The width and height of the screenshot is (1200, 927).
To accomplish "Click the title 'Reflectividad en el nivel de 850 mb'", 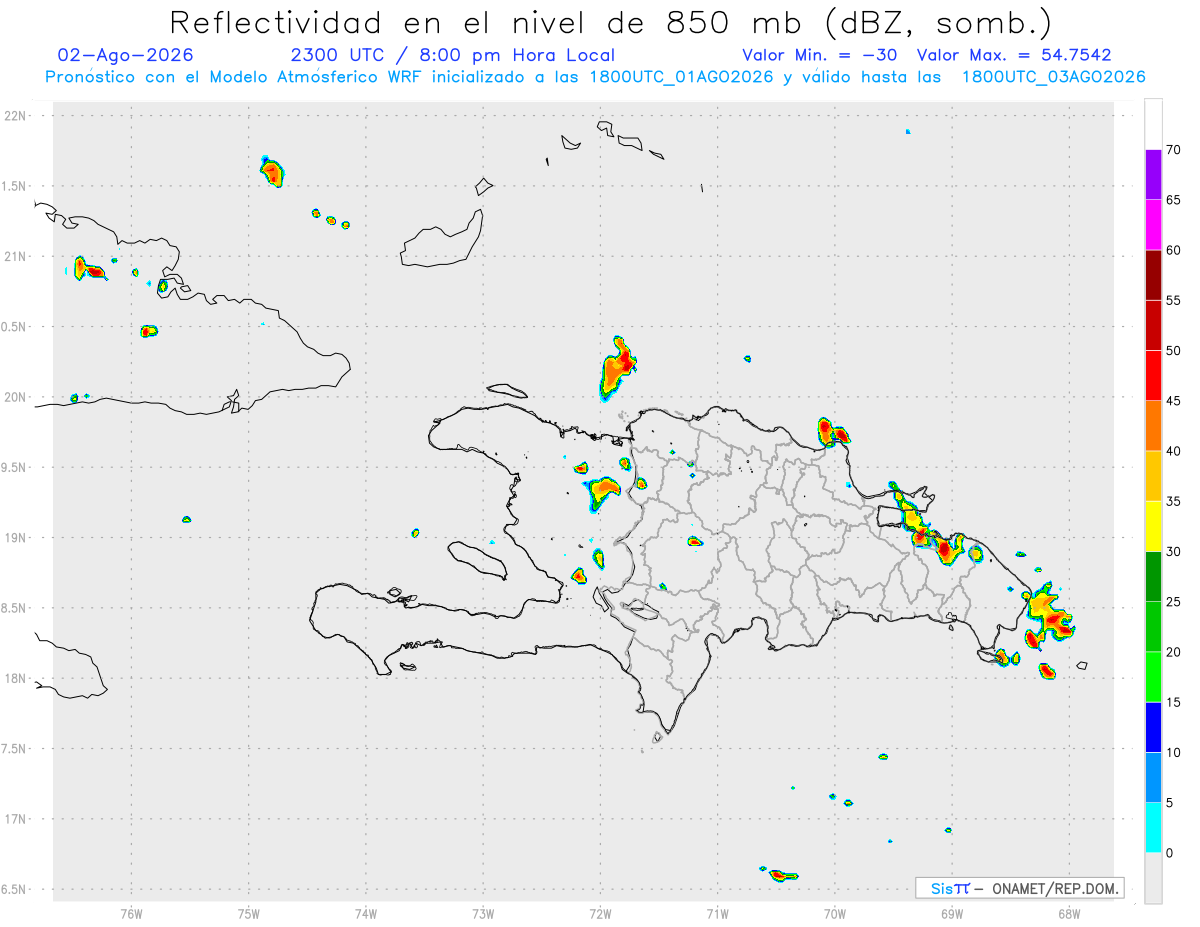I will 481,22.
